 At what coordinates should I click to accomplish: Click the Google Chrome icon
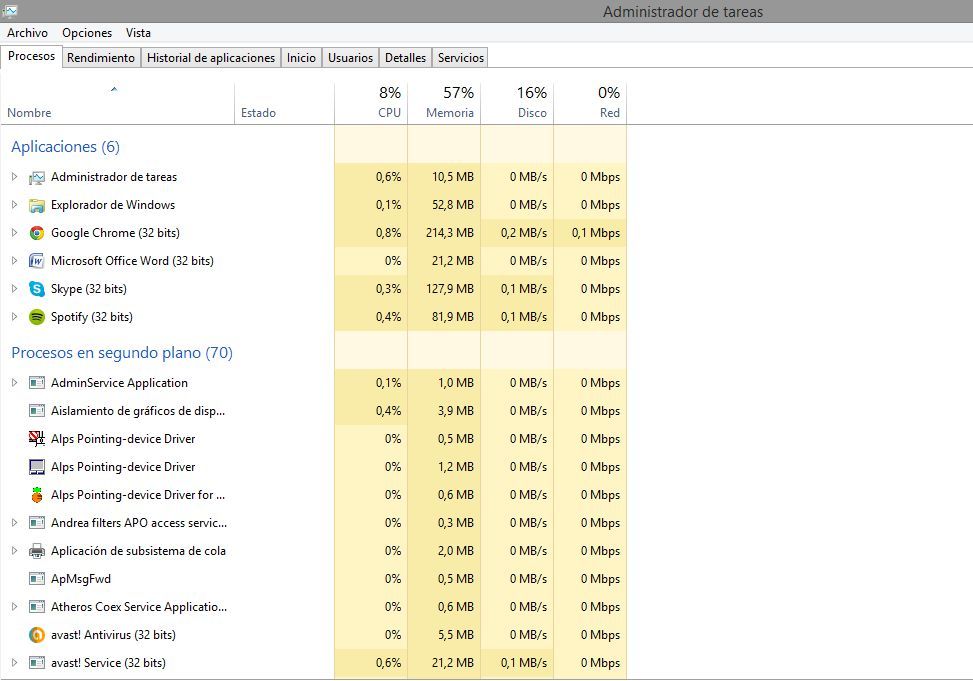coord(37,233)
